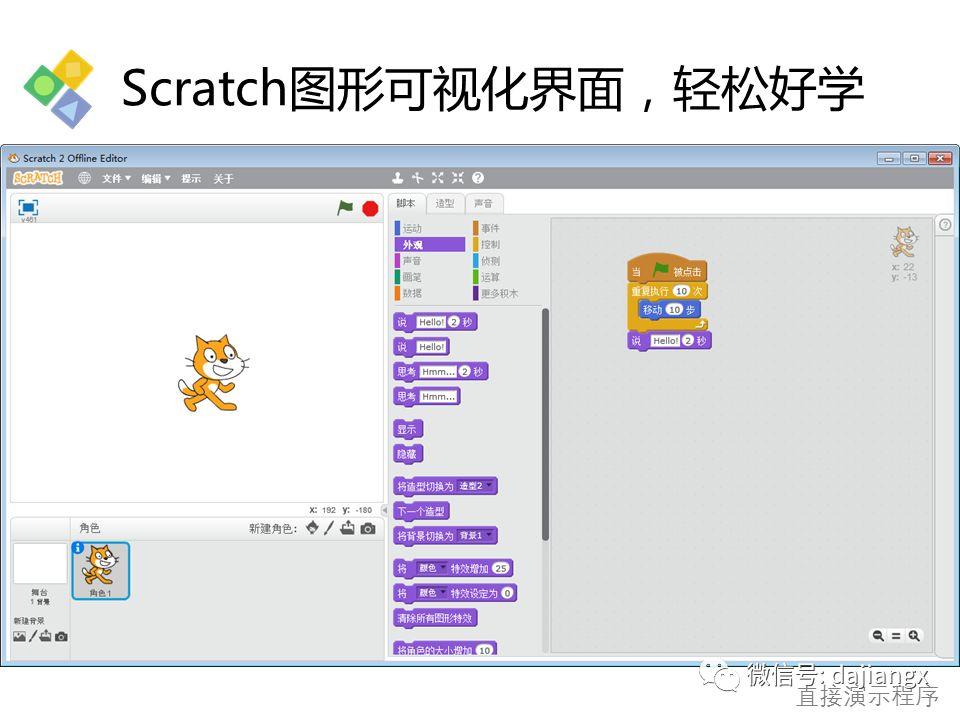Reset scripts area zoom with equals icon
The height and width of the screenshot is (720, 960).
pos(896,636)
